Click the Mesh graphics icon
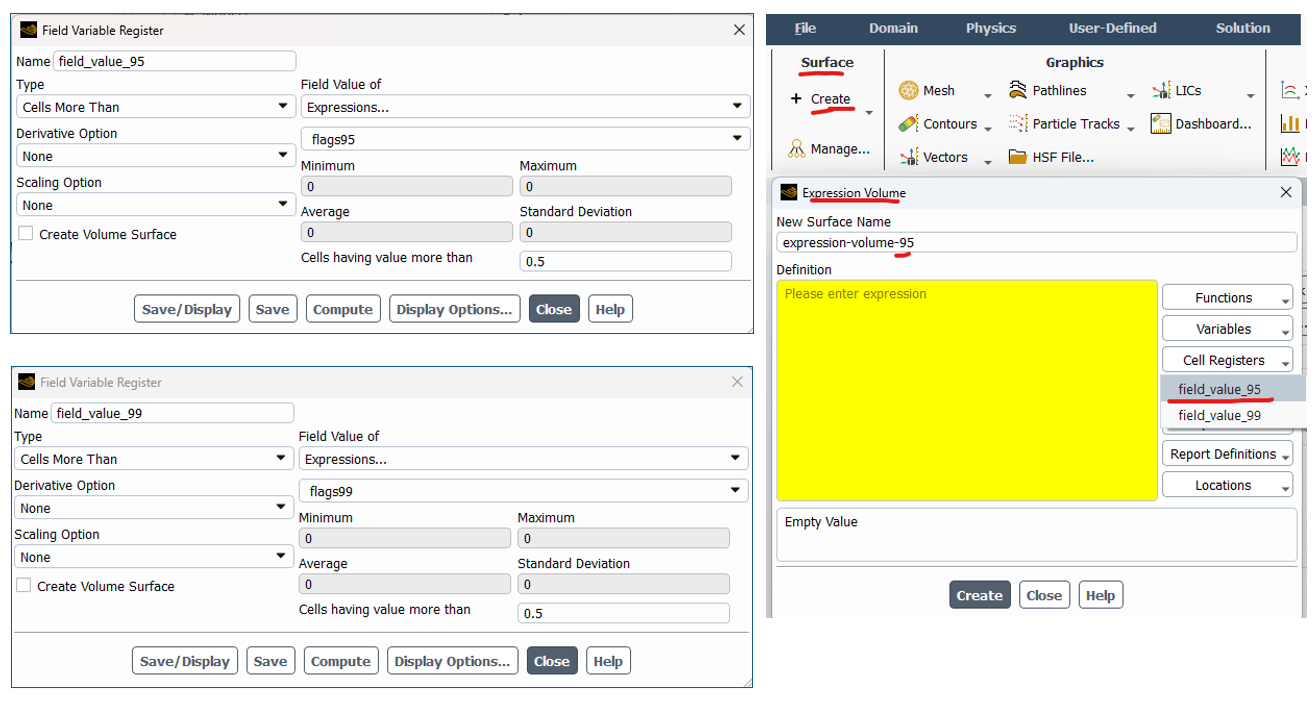This screenshot has width=1316, height=701. click(x=908, y=91)
